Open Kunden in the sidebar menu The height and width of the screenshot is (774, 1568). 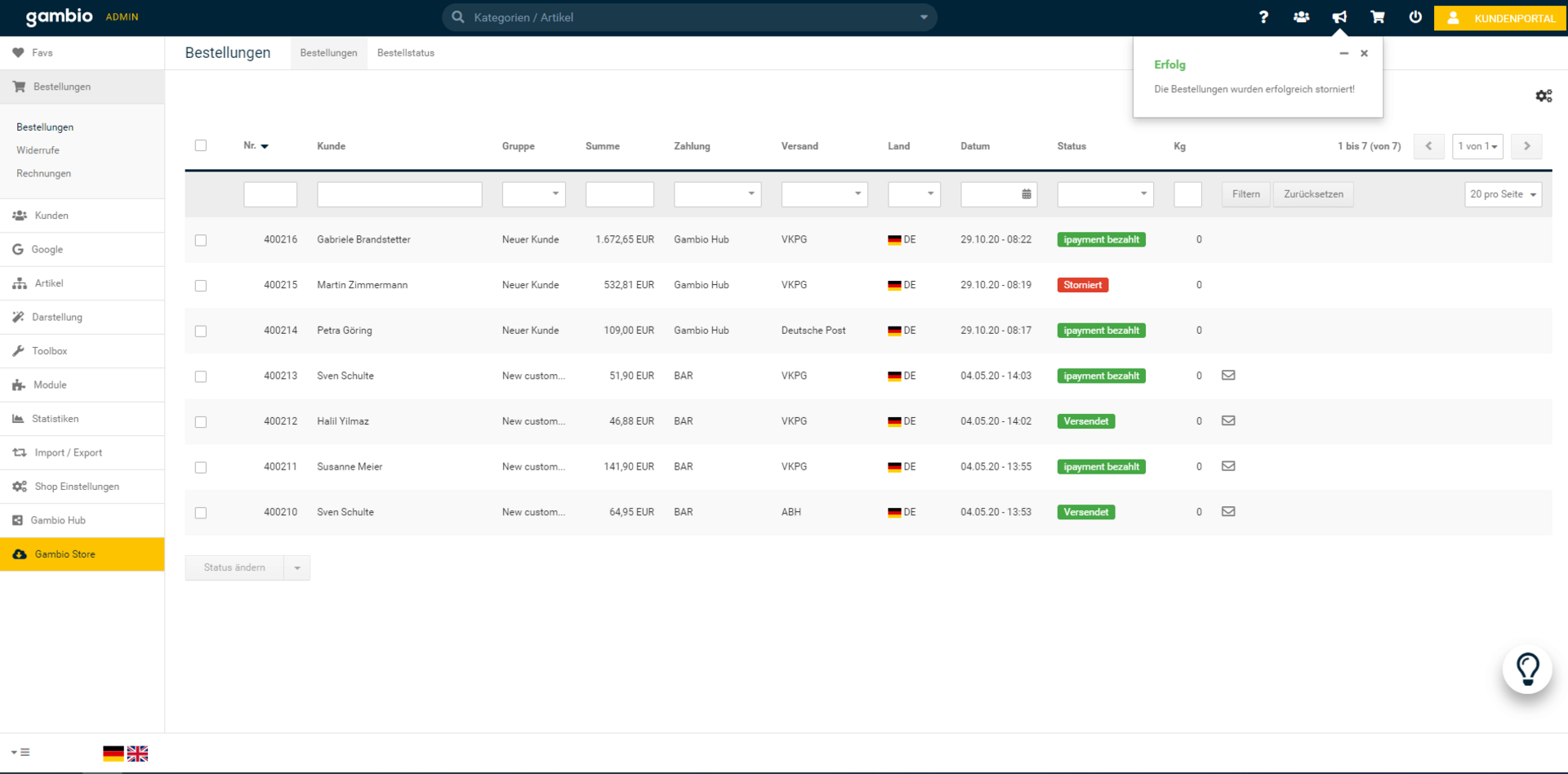[x=51, y=216]
